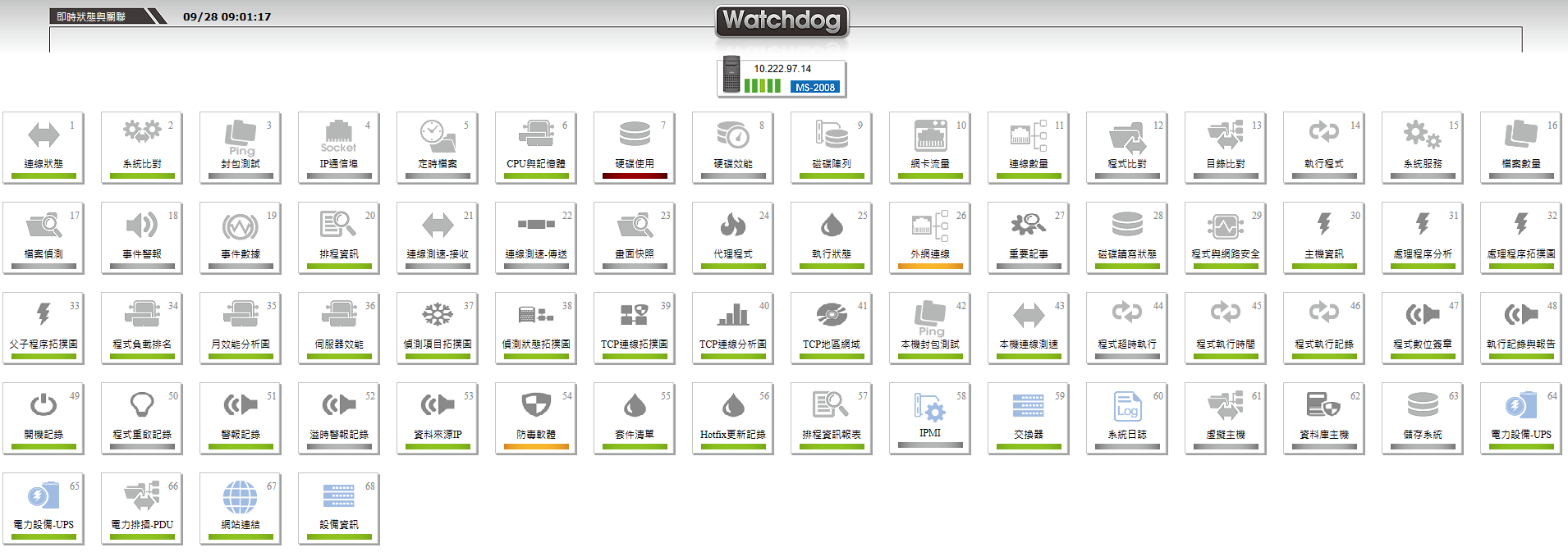Click the Watchdog logo banner
1568x552 pixels.
782,21
